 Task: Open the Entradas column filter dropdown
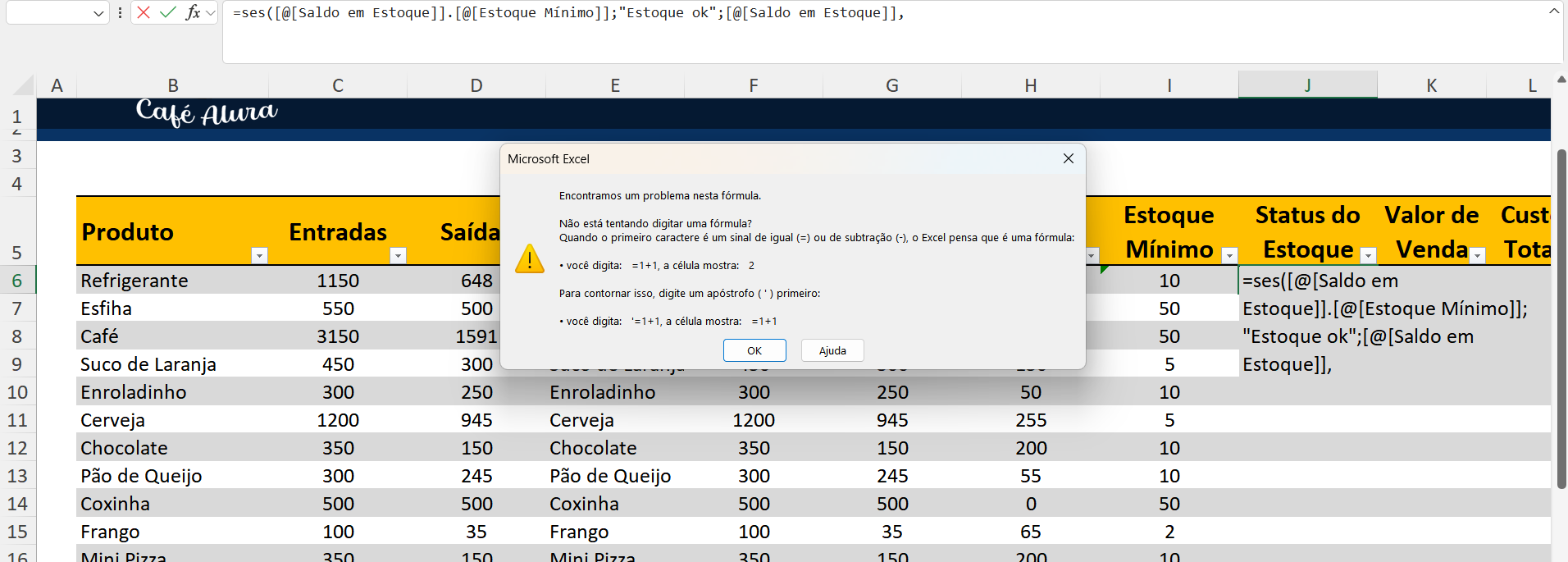(398, 255)
